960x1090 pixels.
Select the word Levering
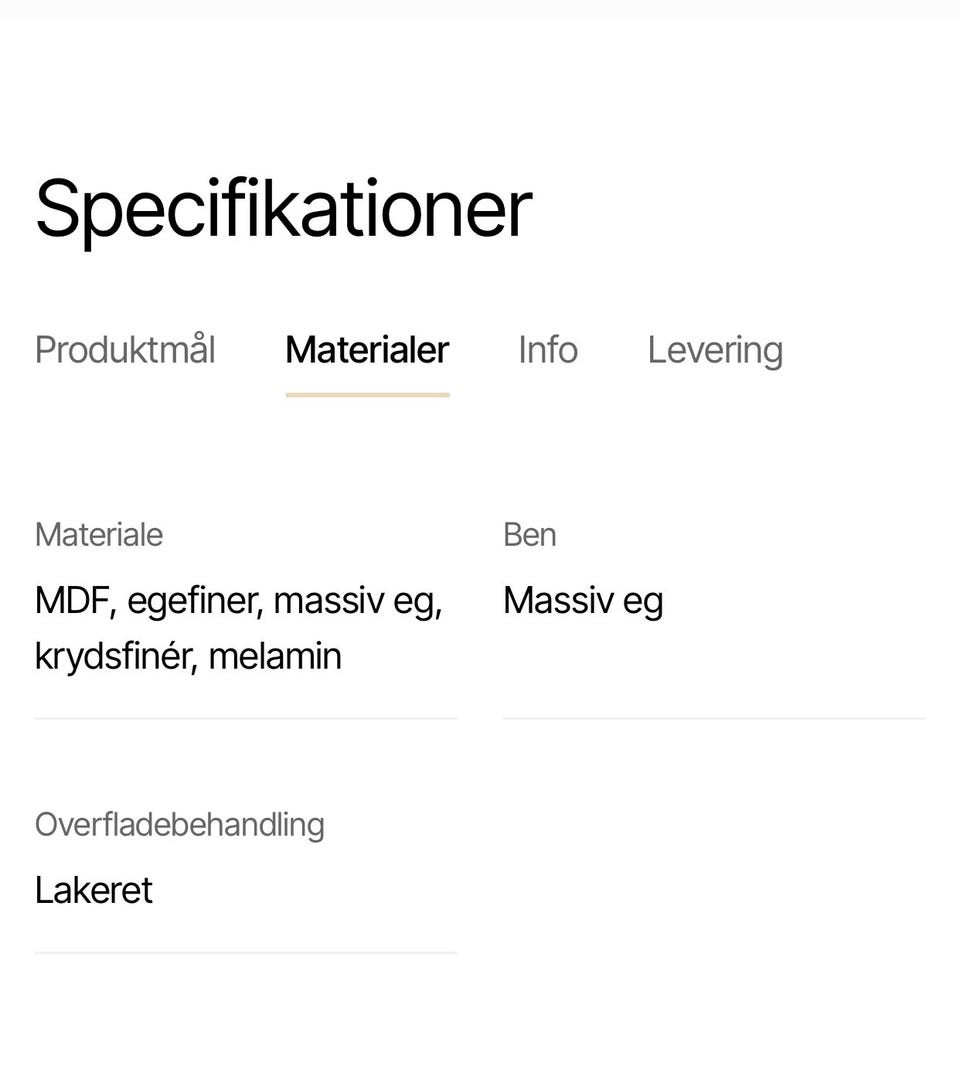715,350
